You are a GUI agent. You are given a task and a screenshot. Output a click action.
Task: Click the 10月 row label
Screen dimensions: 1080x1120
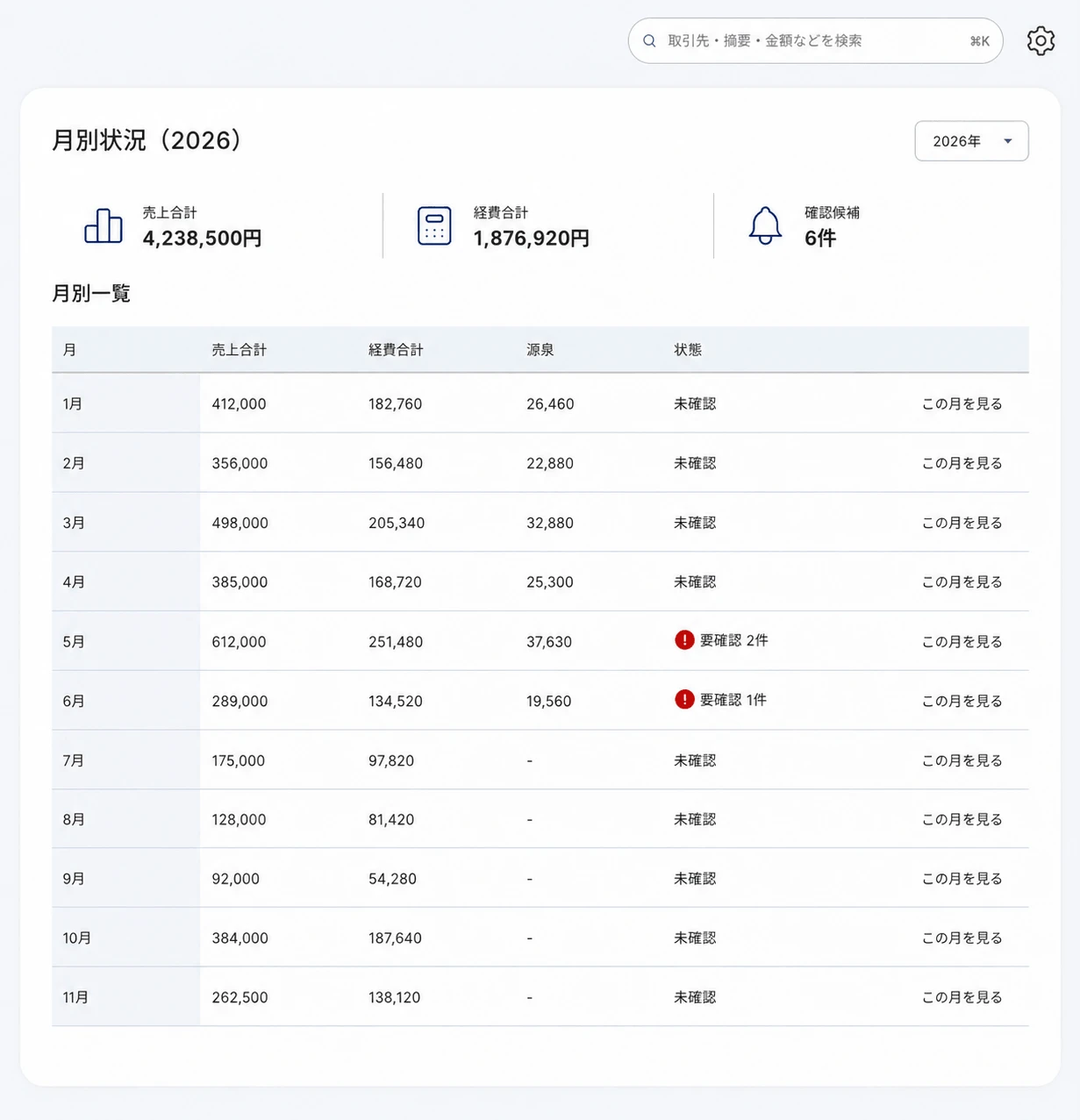tap(76, 938)
